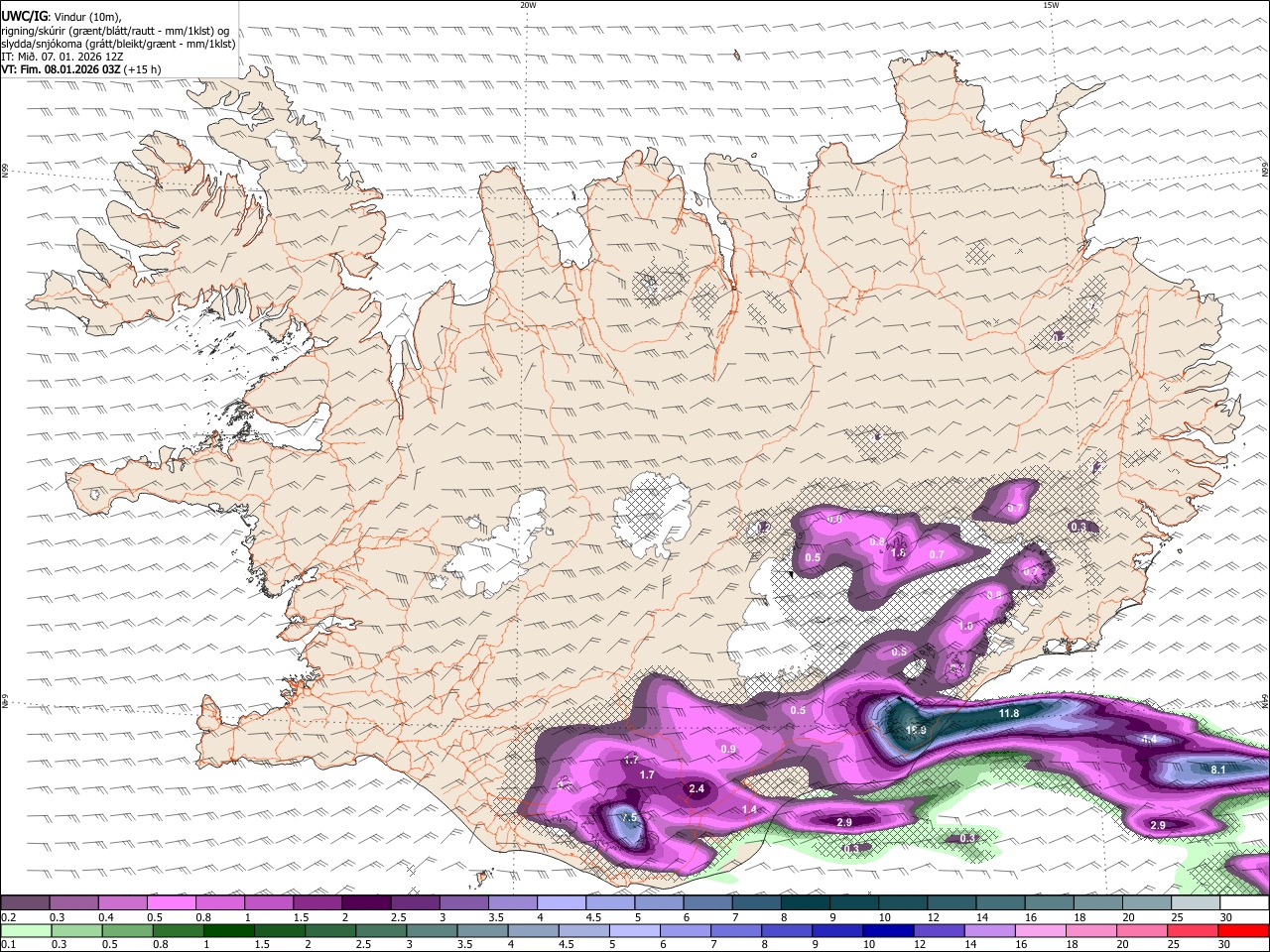
Task: Click the 2.4 precipitation value label
Action: tap(697, 789)
